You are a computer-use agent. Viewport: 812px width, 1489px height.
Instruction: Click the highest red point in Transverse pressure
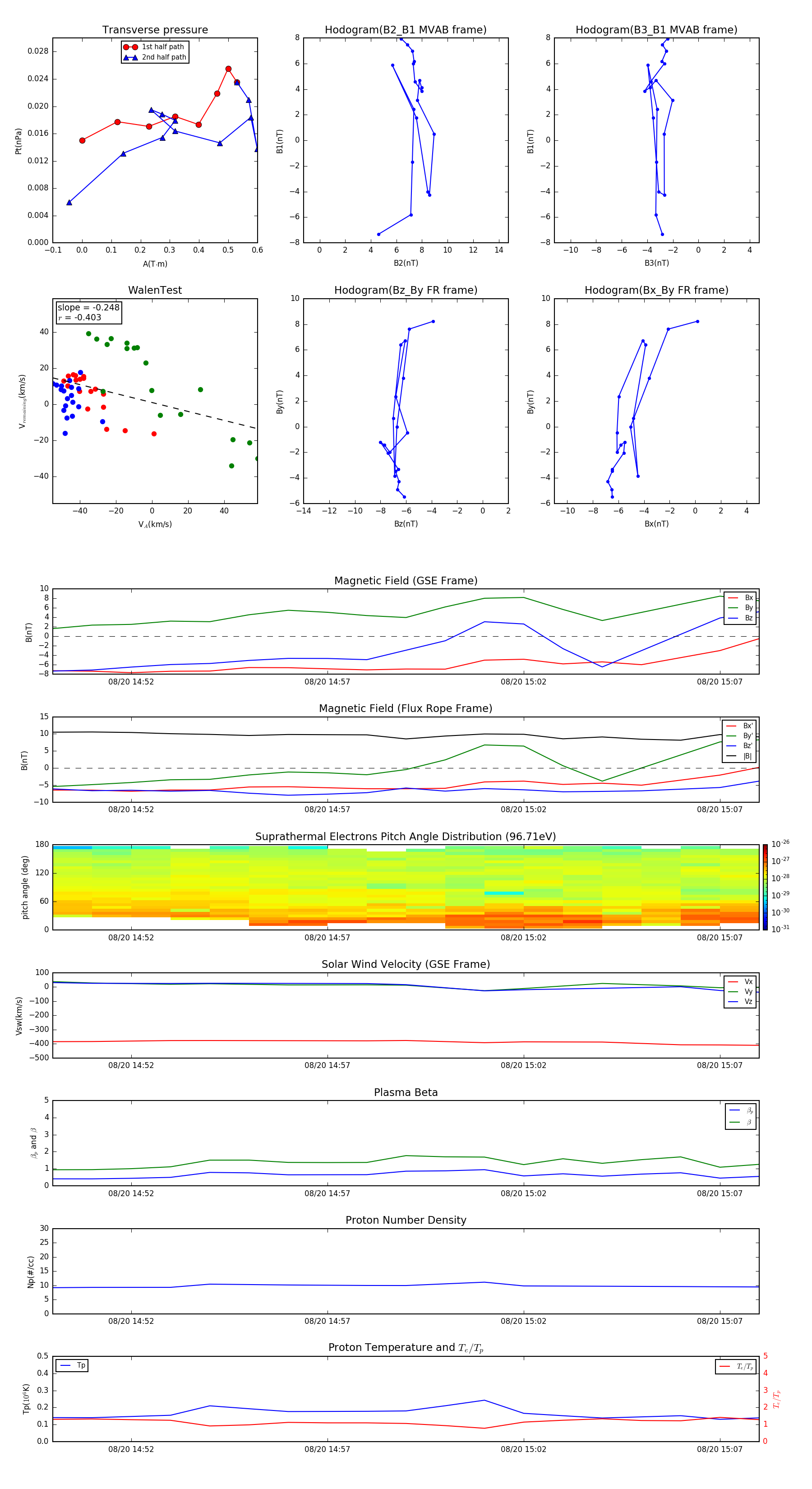click(228, 69)
